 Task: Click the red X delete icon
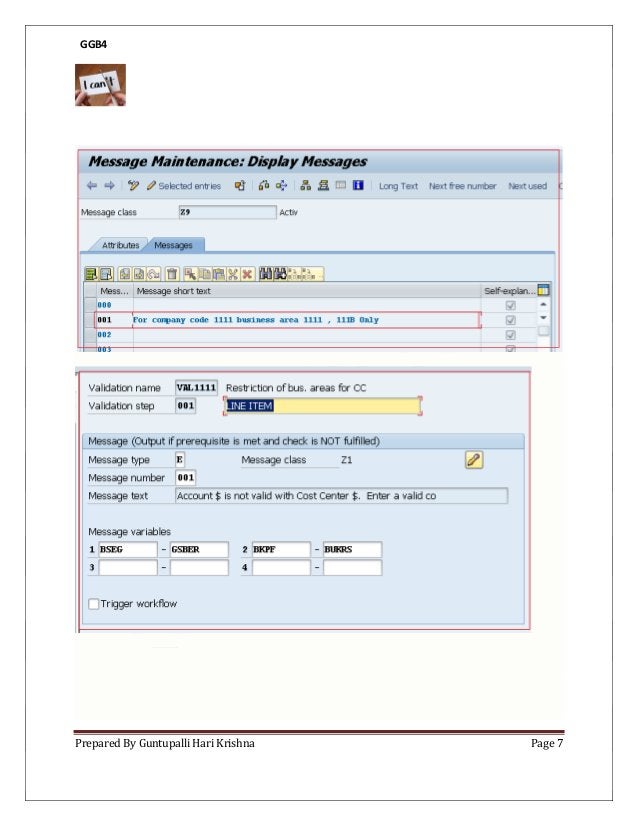pyautogui.click(x=247, y=274)
